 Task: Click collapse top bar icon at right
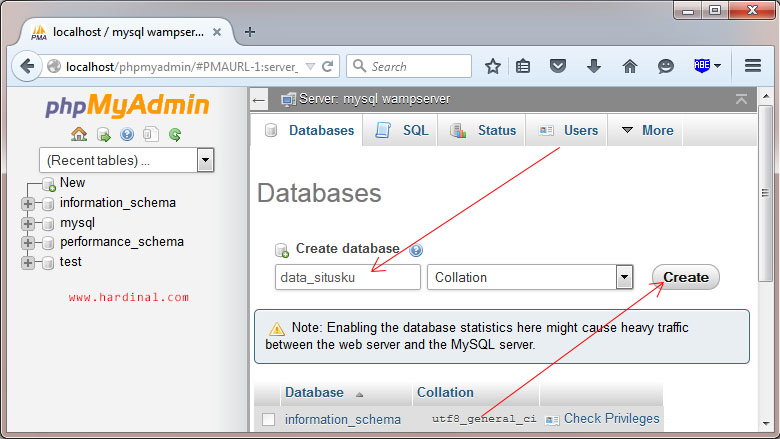point(741,99)
